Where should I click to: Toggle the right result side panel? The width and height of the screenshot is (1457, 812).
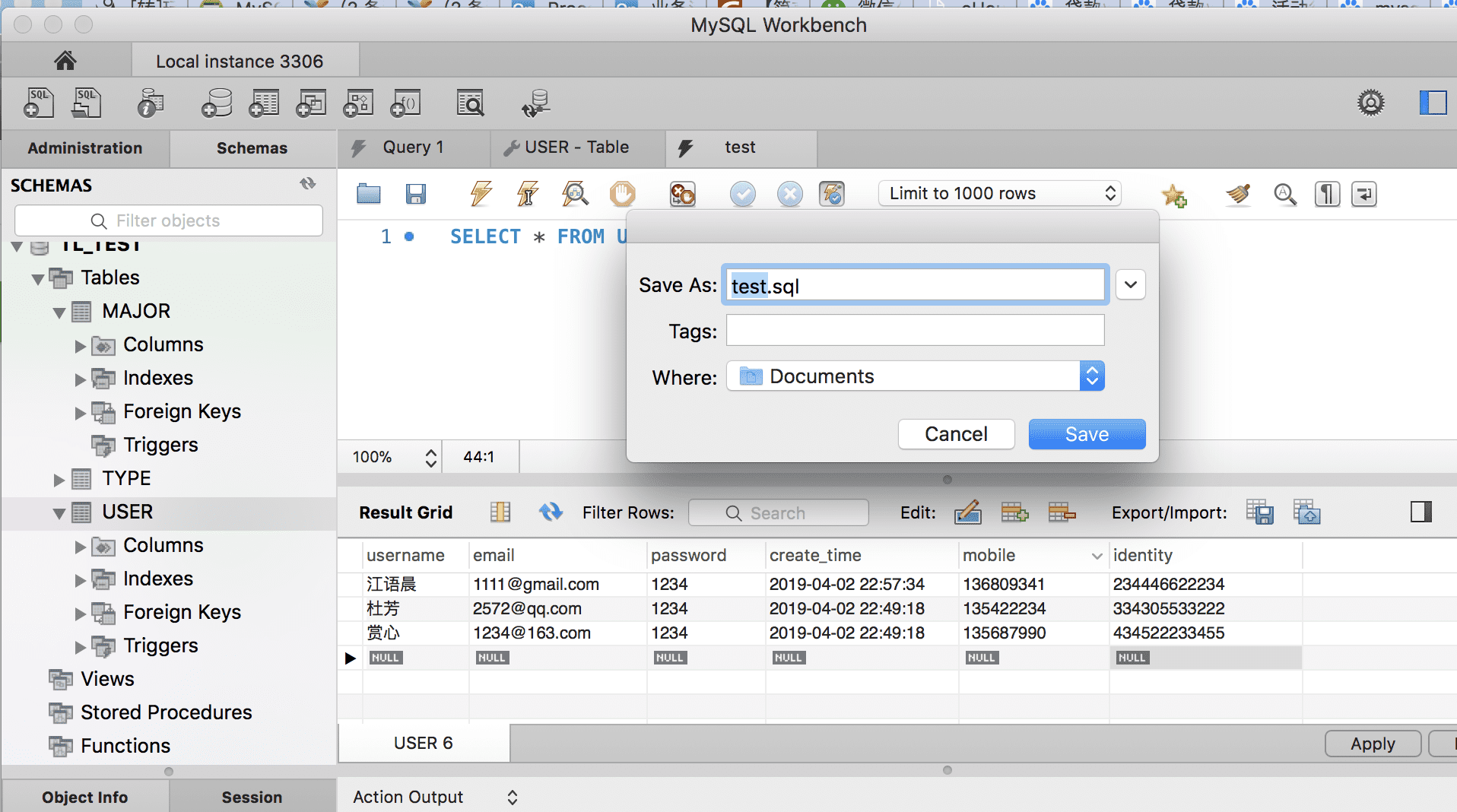click(1420, 512)
